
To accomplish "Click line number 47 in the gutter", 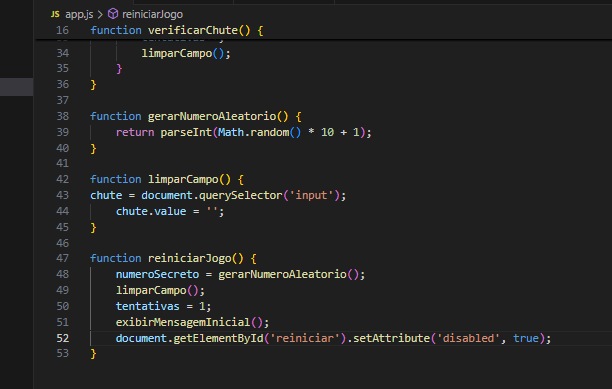I will coord(62,258).
